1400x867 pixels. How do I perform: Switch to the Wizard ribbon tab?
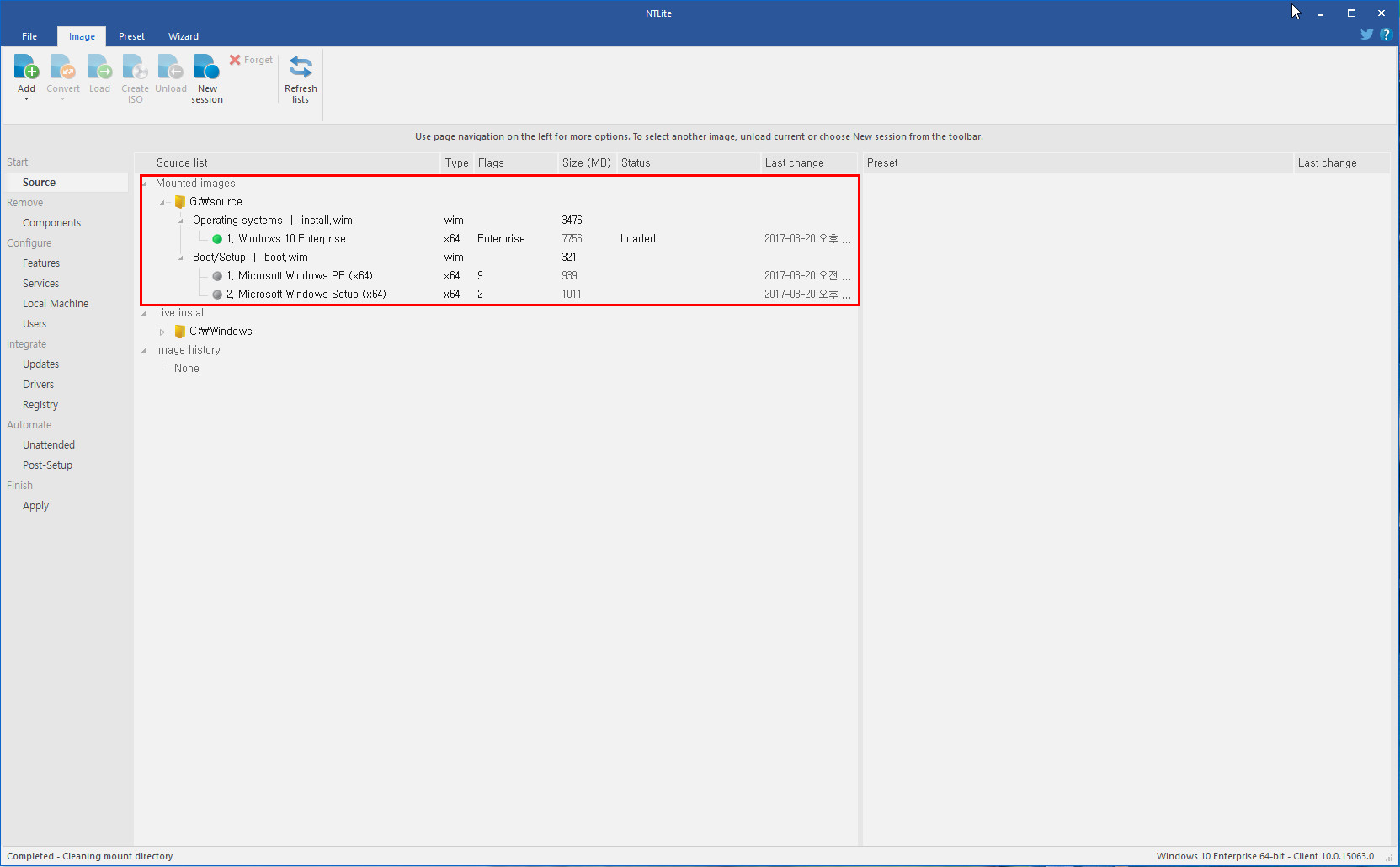point(183,36)
